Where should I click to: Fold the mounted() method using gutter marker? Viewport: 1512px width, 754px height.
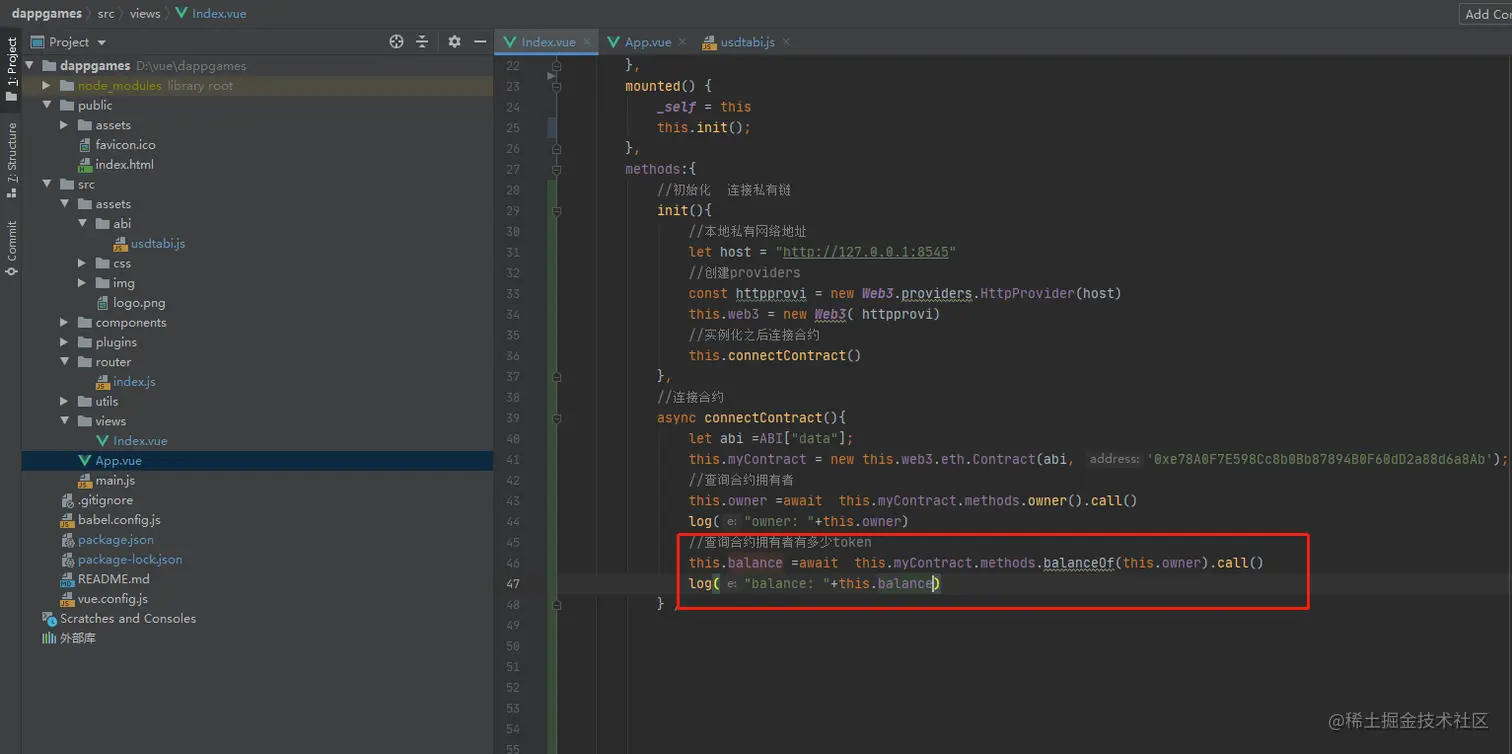click(x=556, y=86)
